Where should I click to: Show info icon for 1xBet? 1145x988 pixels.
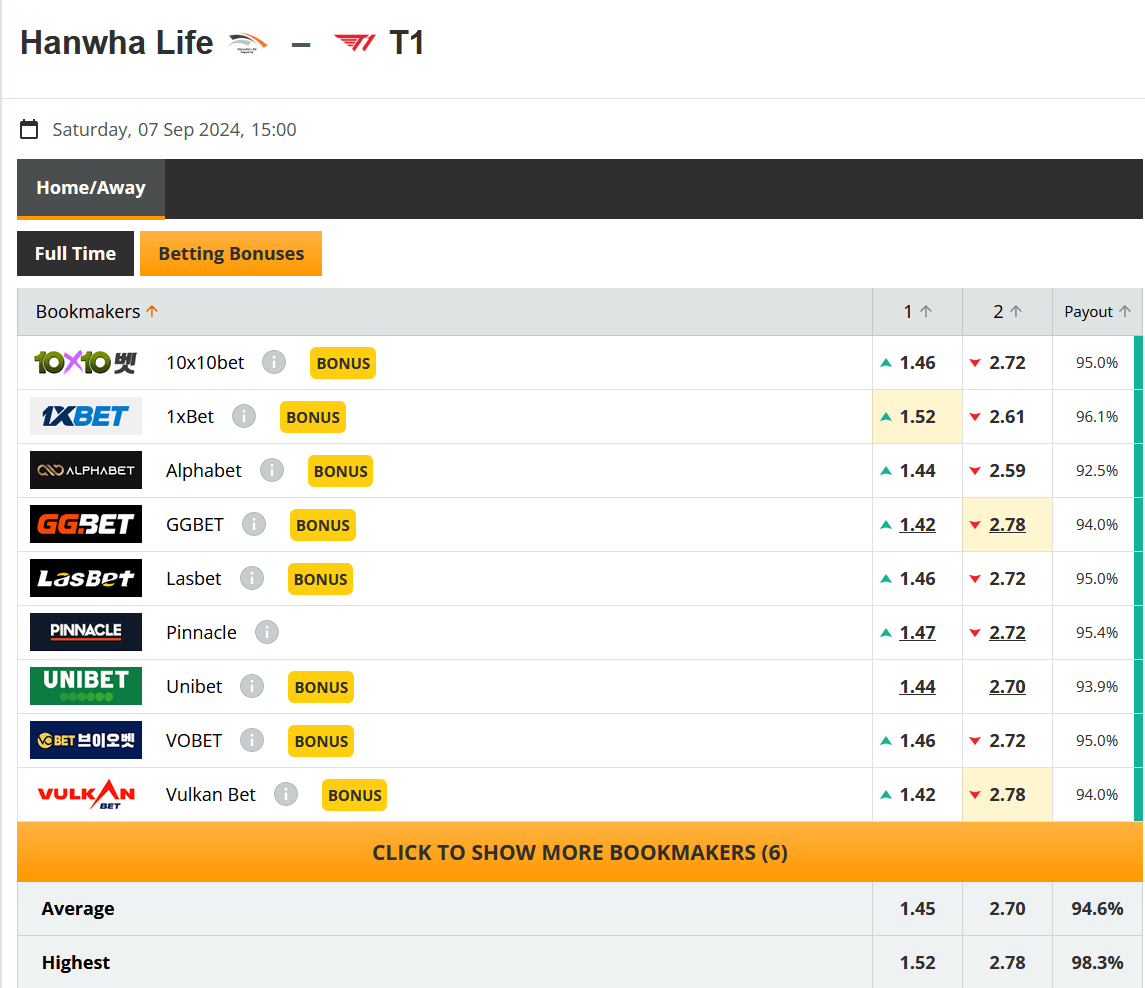pos(244,416)
